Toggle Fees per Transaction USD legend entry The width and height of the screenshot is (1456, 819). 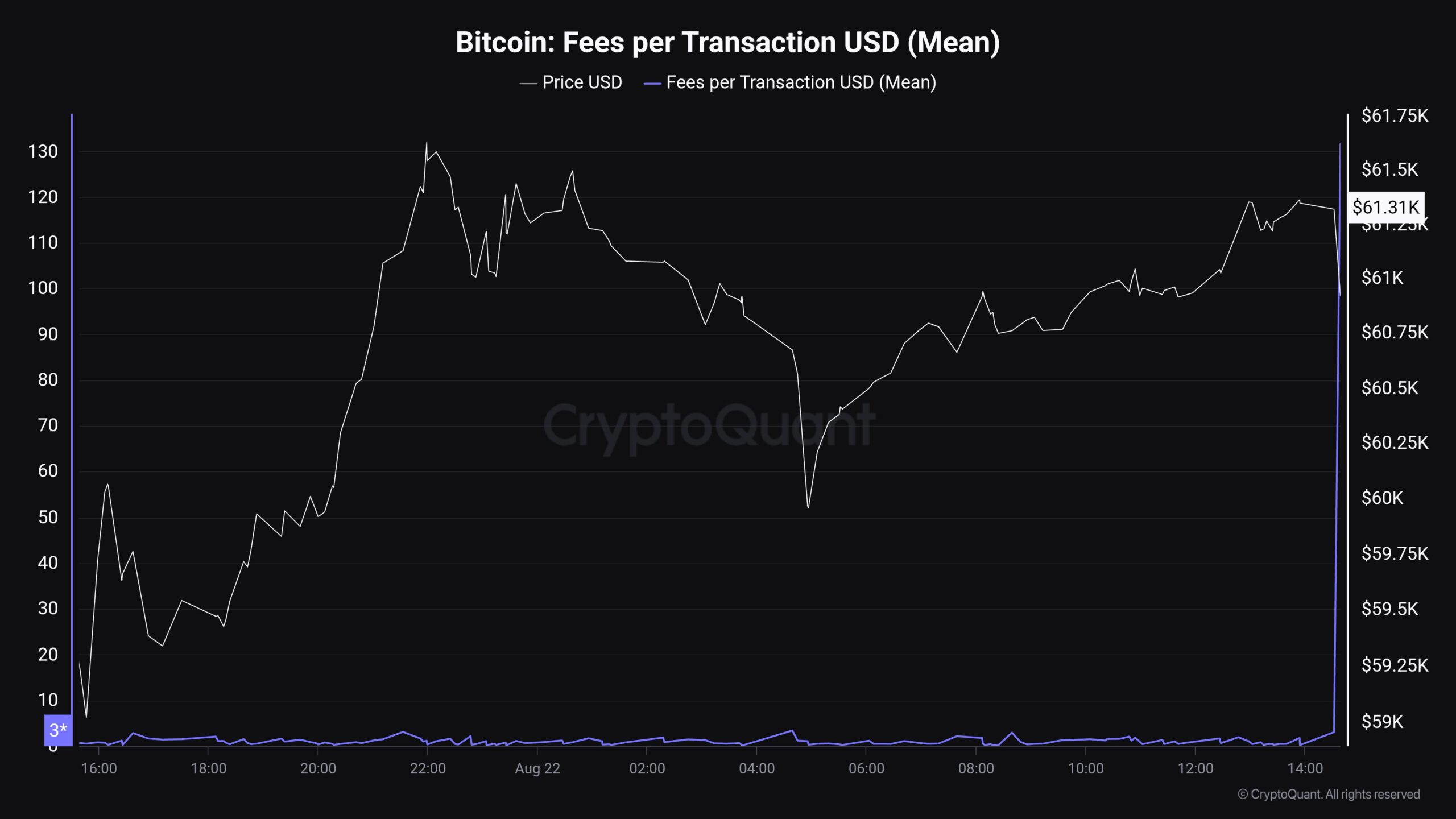(x=789, y=82)
